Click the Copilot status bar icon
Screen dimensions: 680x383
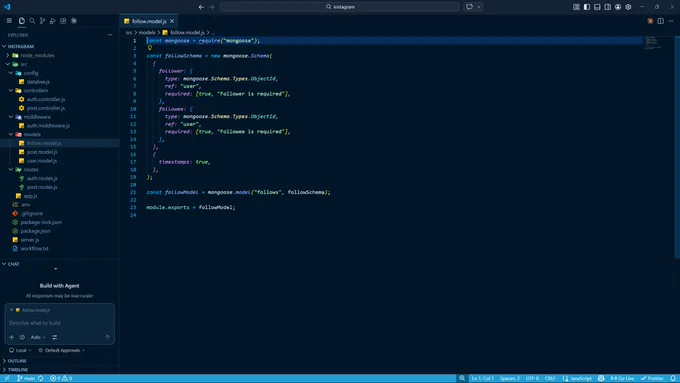click(x=601, y=378)
